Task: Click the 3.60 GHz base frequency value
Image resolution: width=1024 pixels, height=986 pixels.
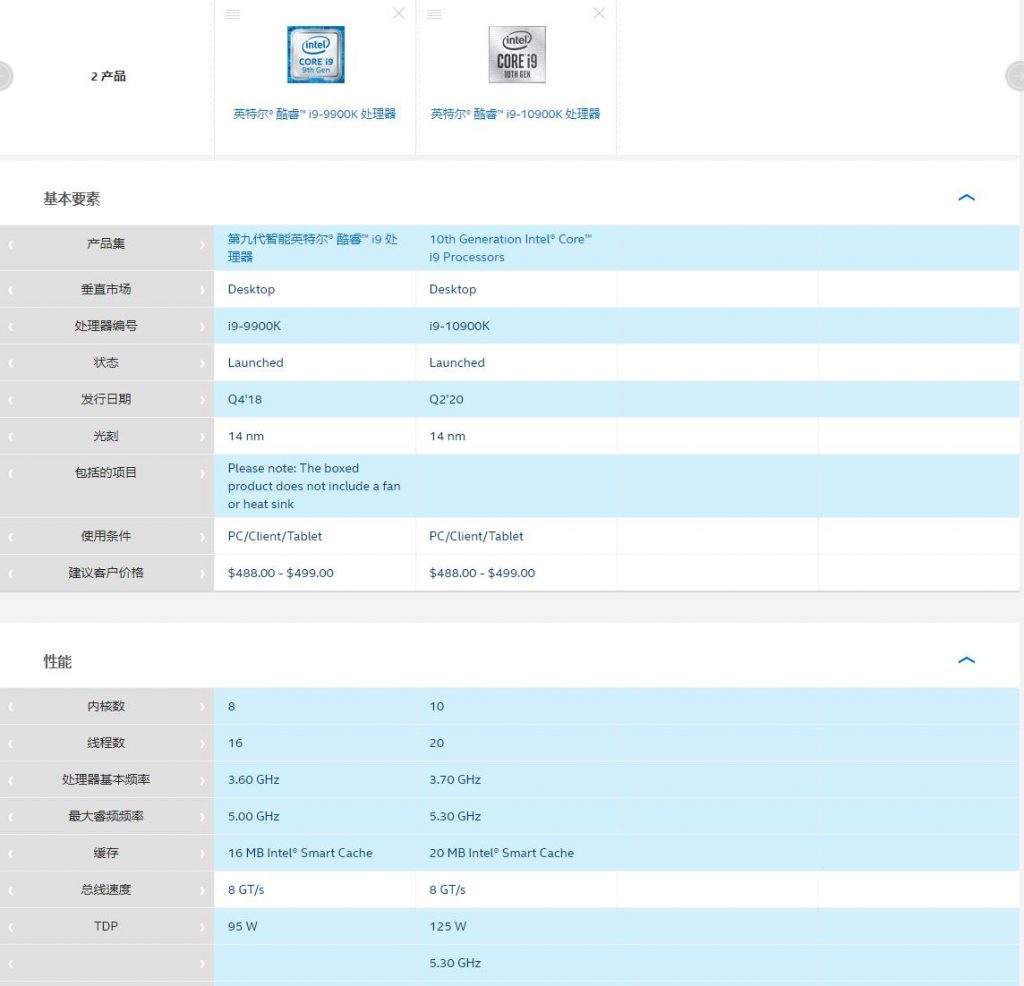Action: coord(253,779)
